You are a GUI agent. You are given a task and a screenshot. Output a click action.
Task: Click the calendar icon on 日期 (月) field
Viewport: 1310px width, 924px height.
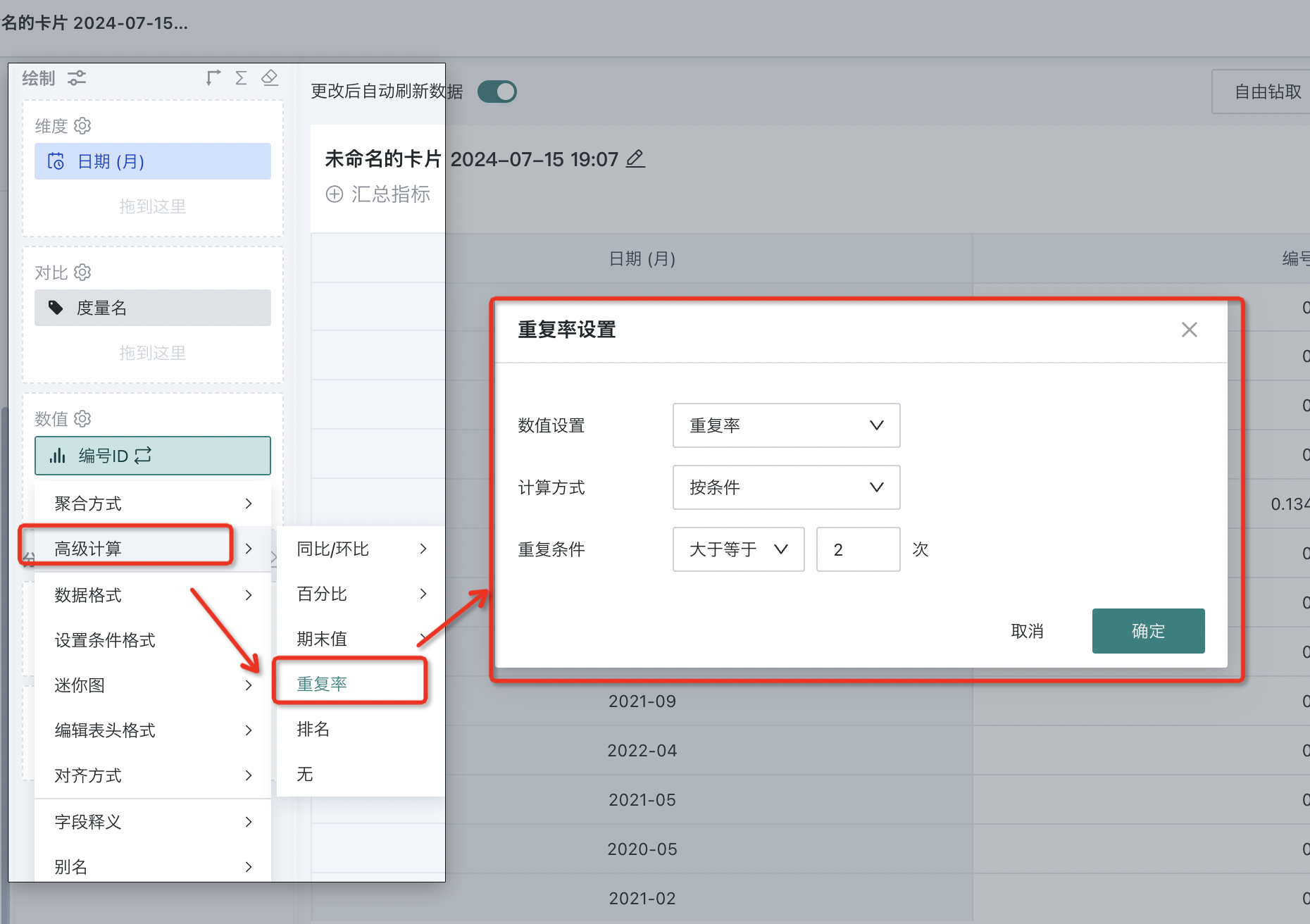click(x=56, y=161)
